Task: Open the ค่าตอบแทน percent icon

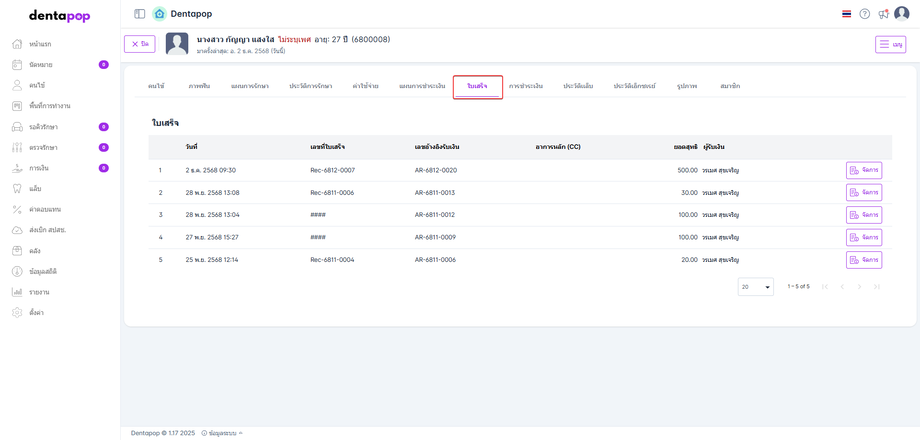Action: point(17,209)
